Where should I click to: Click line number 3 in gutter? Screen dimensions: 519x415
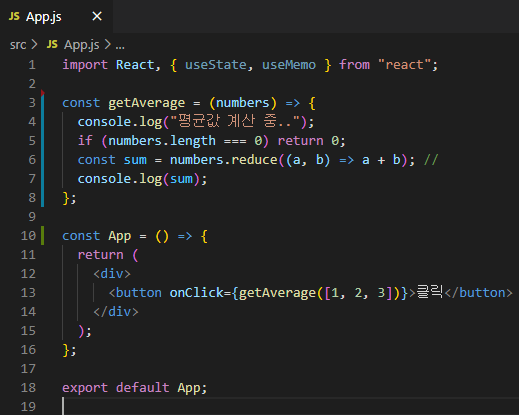[32, 103]
